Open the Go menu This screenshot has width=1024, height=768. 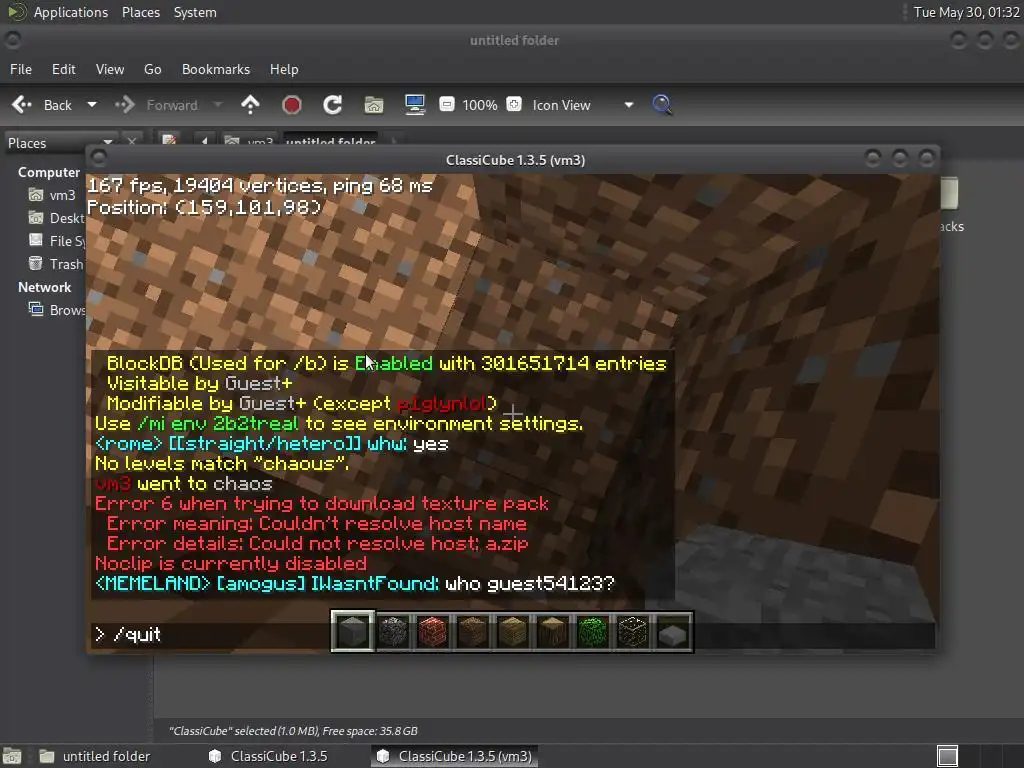pyautogui.click(x=152, y=69)
